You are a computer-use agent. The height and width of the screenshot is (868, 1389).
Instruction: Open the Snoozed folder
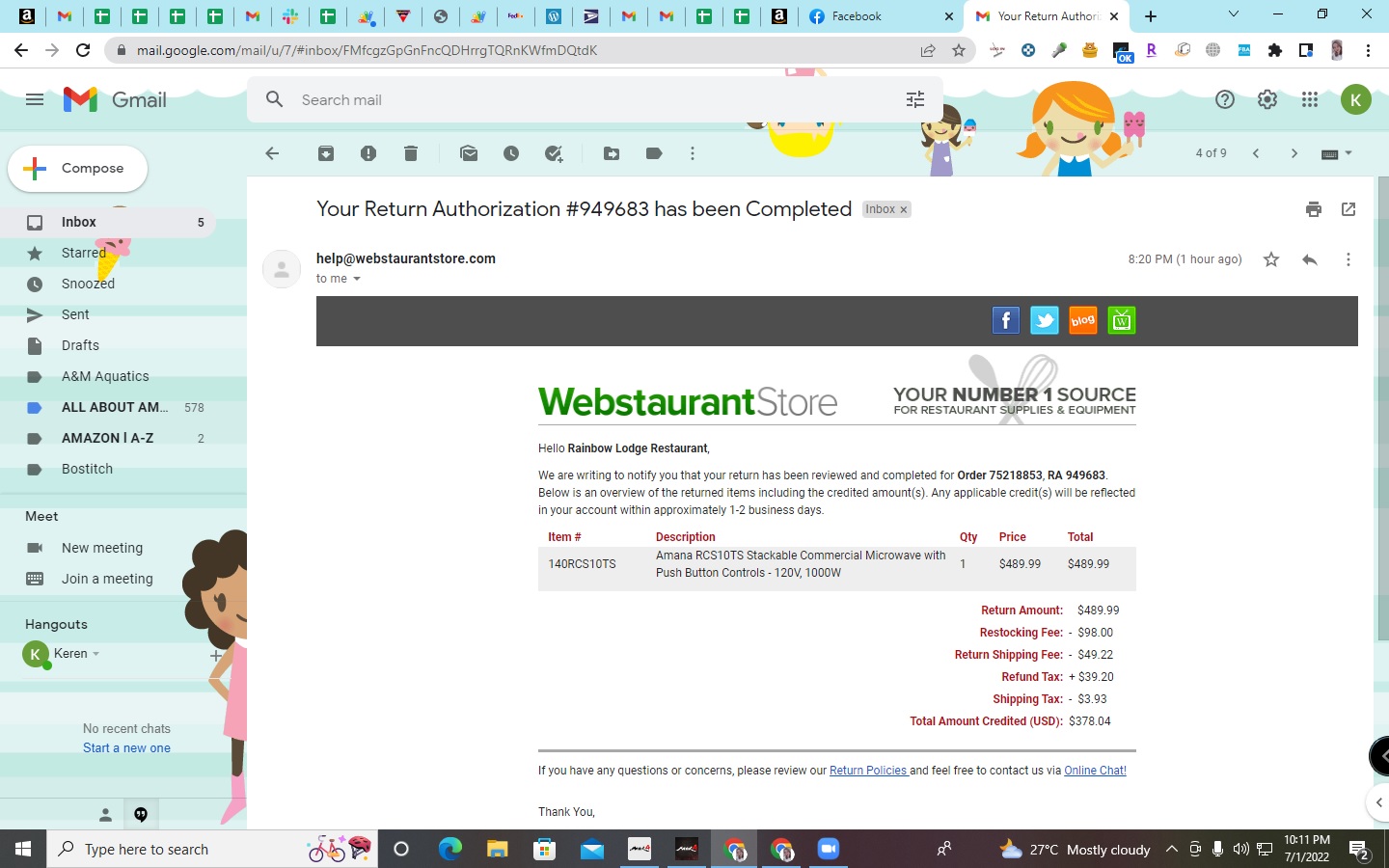[108, 284]
